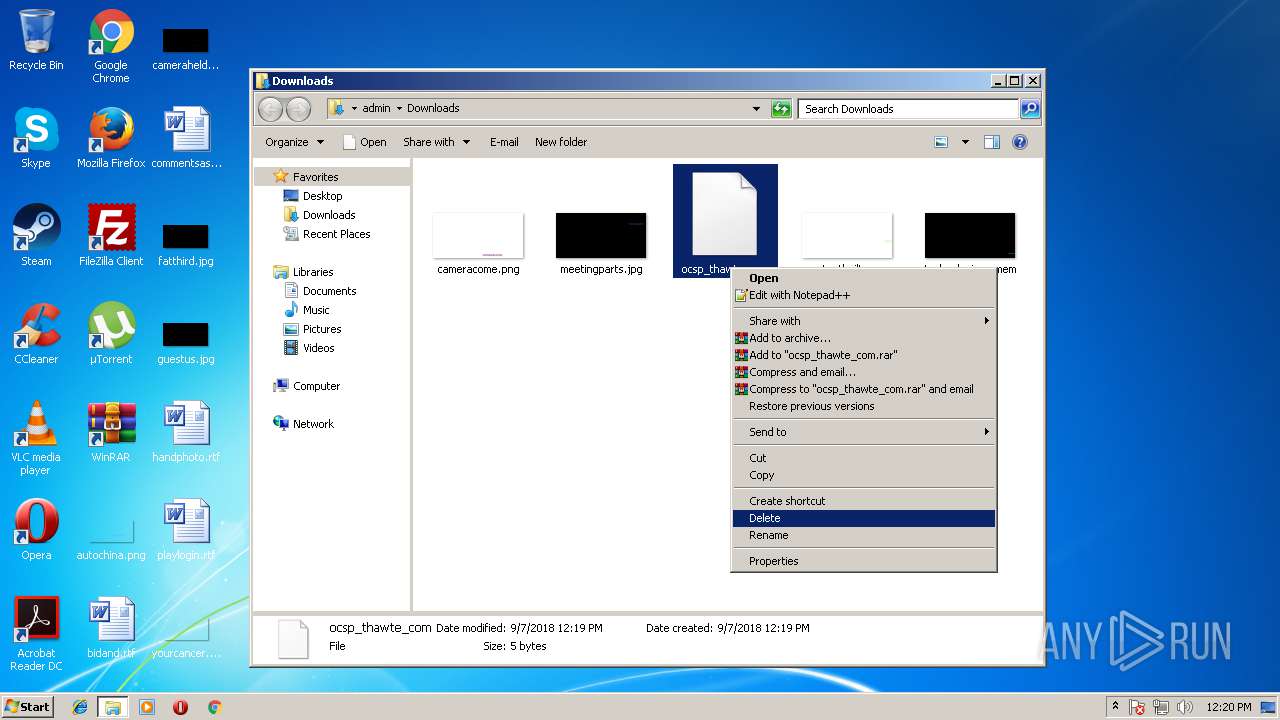The image size is (1280, 720).
Task: Launch VLC media player shortcut
Action: (36, 438)
